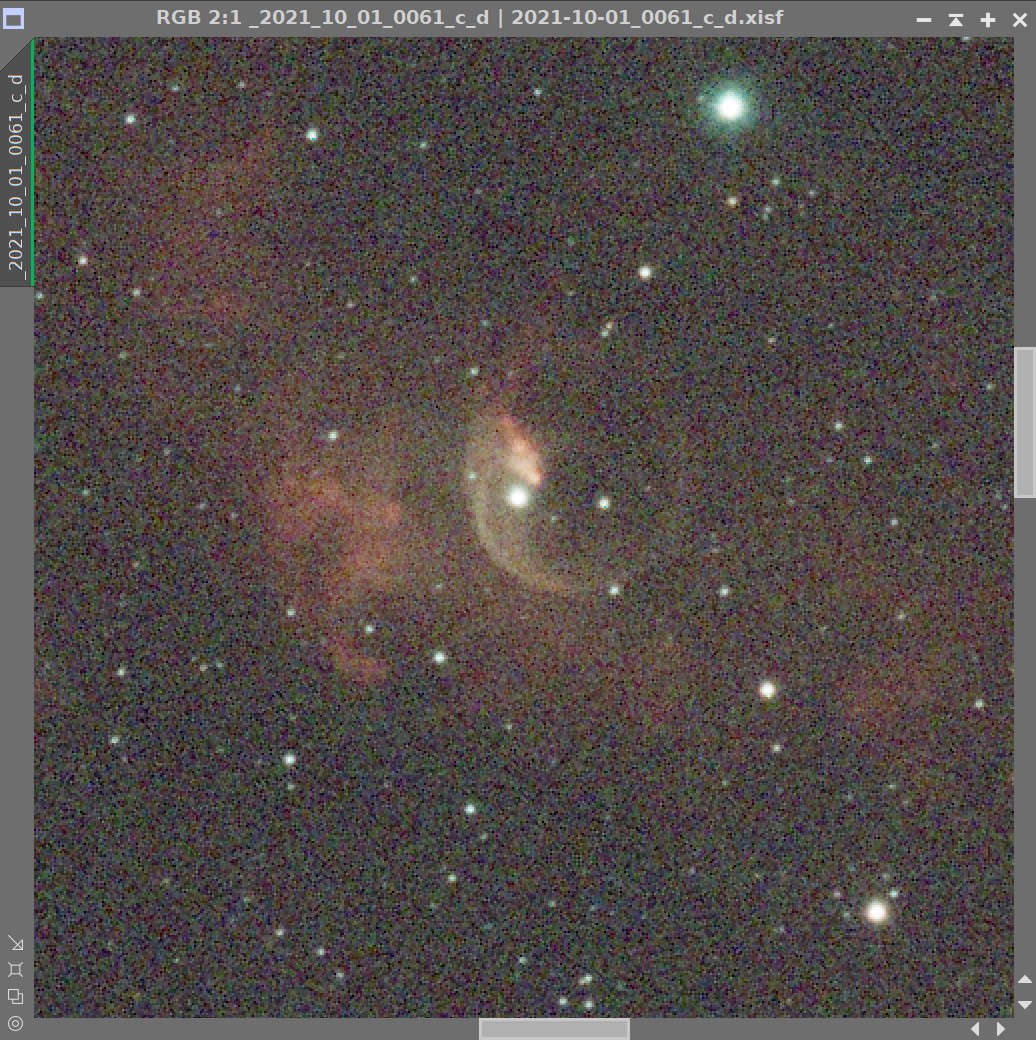Viewport: 1036px width, 1040px height.
Task: Close the 2021-10-01_0061_c_d.xisf image window
Action: coord(1020,20)
